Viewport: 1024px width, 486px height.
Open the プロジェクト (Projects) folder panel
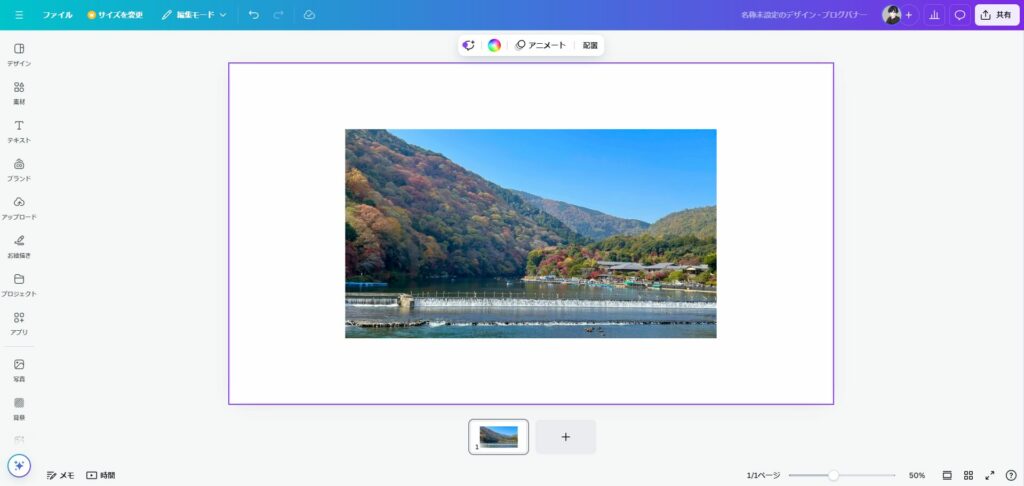tap(19, 284)
